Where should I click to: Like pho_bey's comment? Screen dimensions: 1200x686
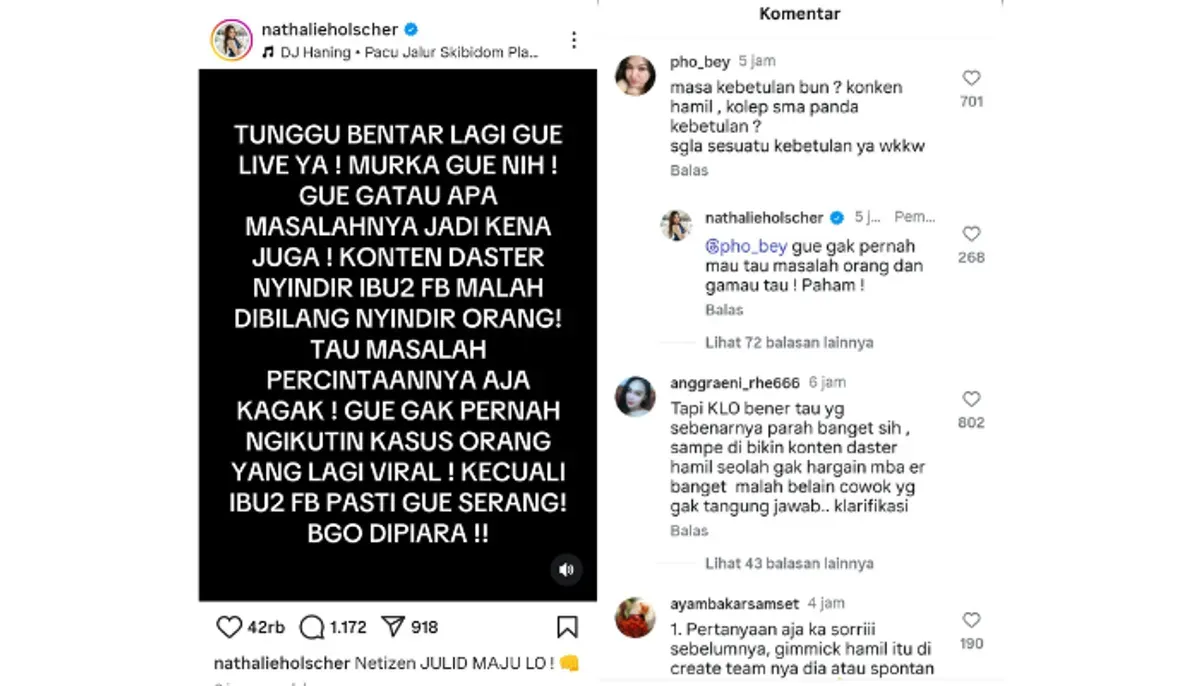coord(971,78)
